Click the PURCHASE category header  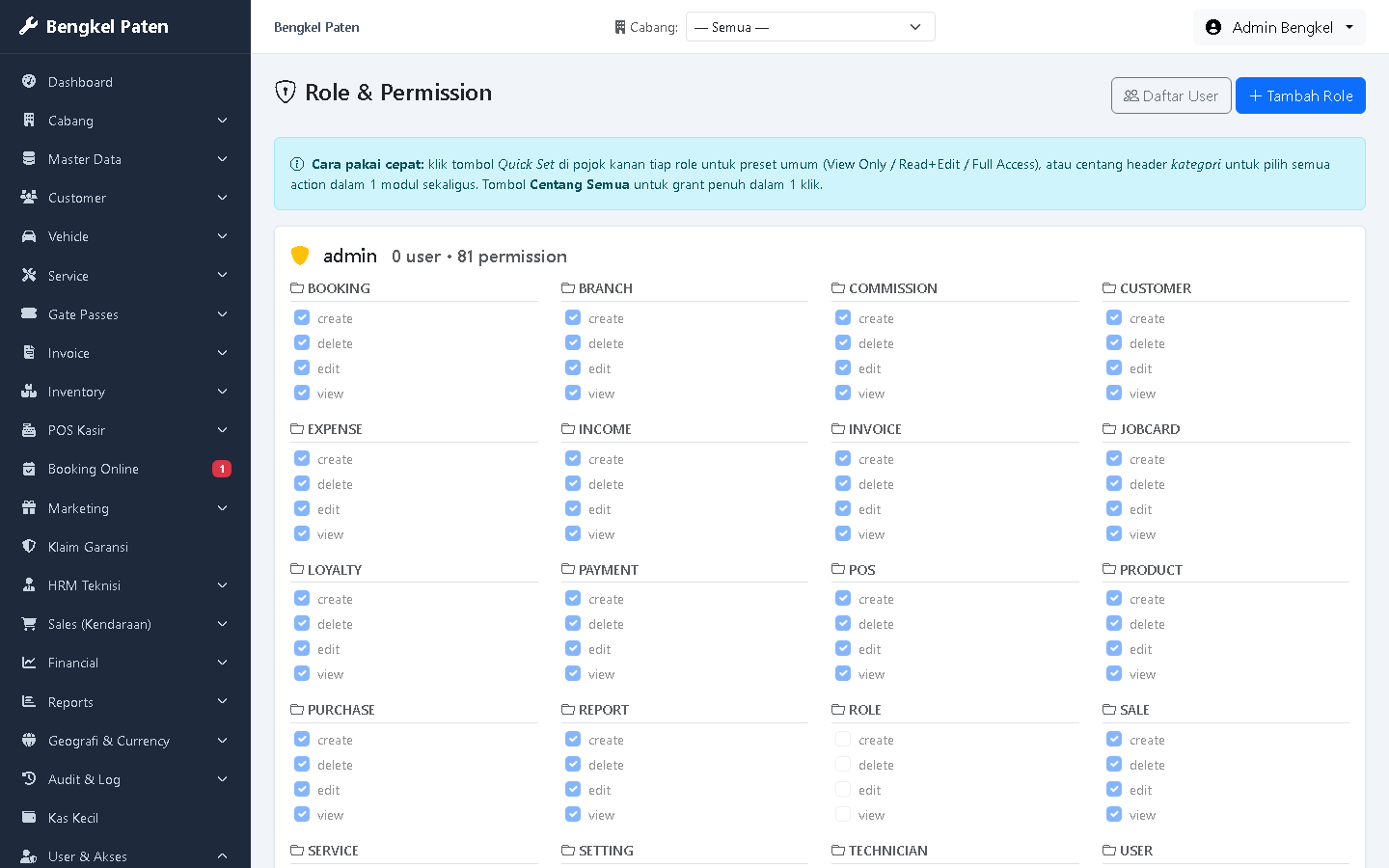[x=333, y=710]
